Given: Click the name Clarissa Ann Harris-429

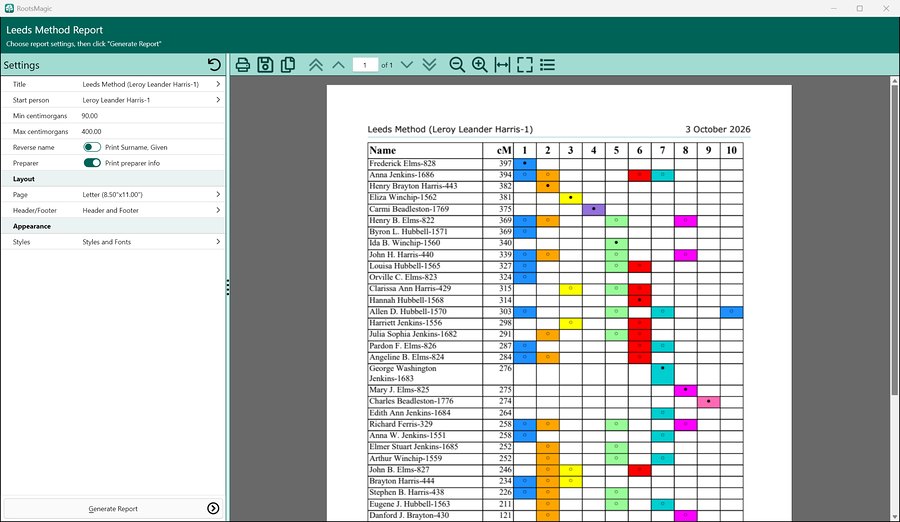Looking at the screenshot, I should pyautogui.click(x=410, y=289).
